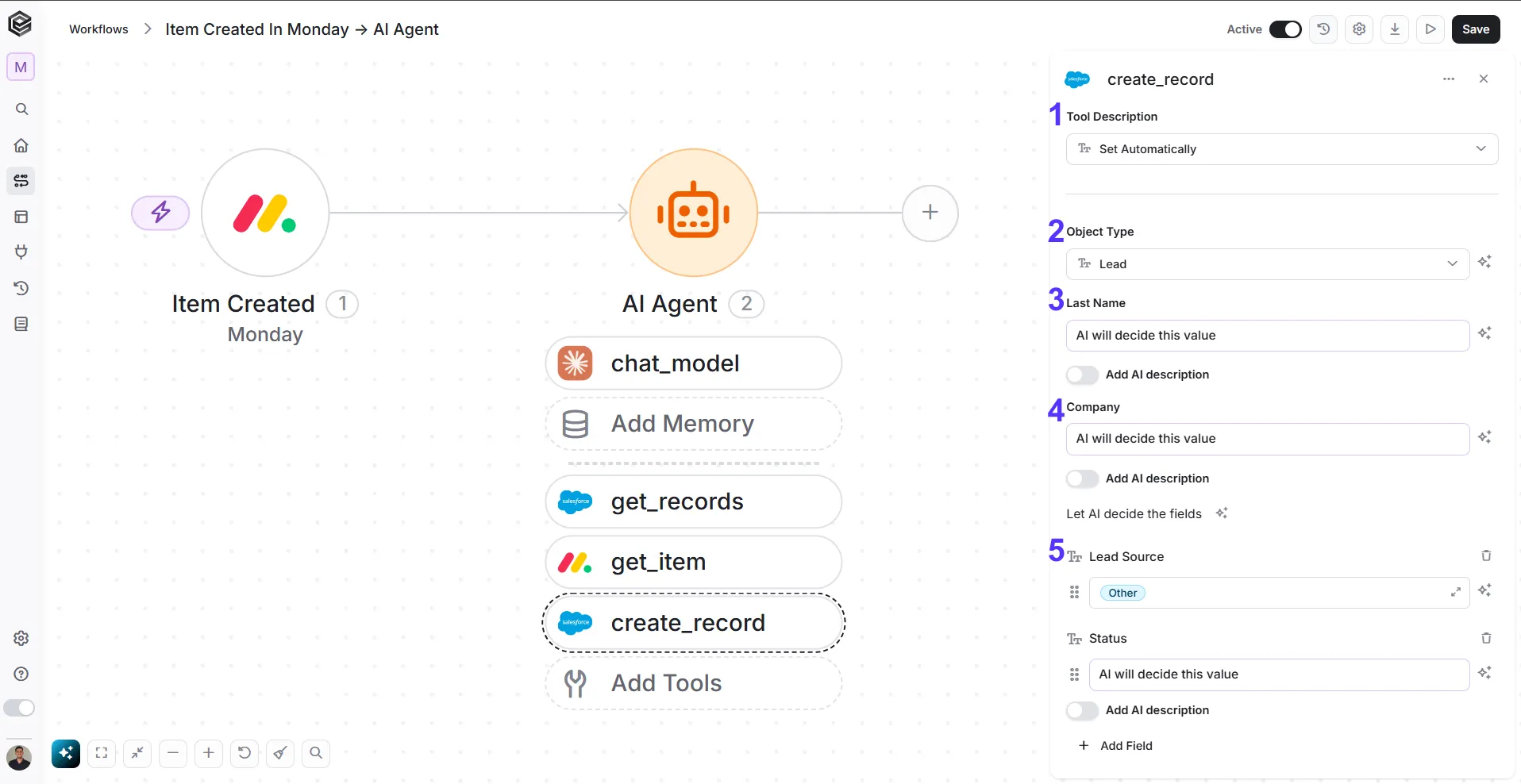
Task: Toggle the switch at bottom of sidebar
Action: pyautogui.click(x=20, y=708)
